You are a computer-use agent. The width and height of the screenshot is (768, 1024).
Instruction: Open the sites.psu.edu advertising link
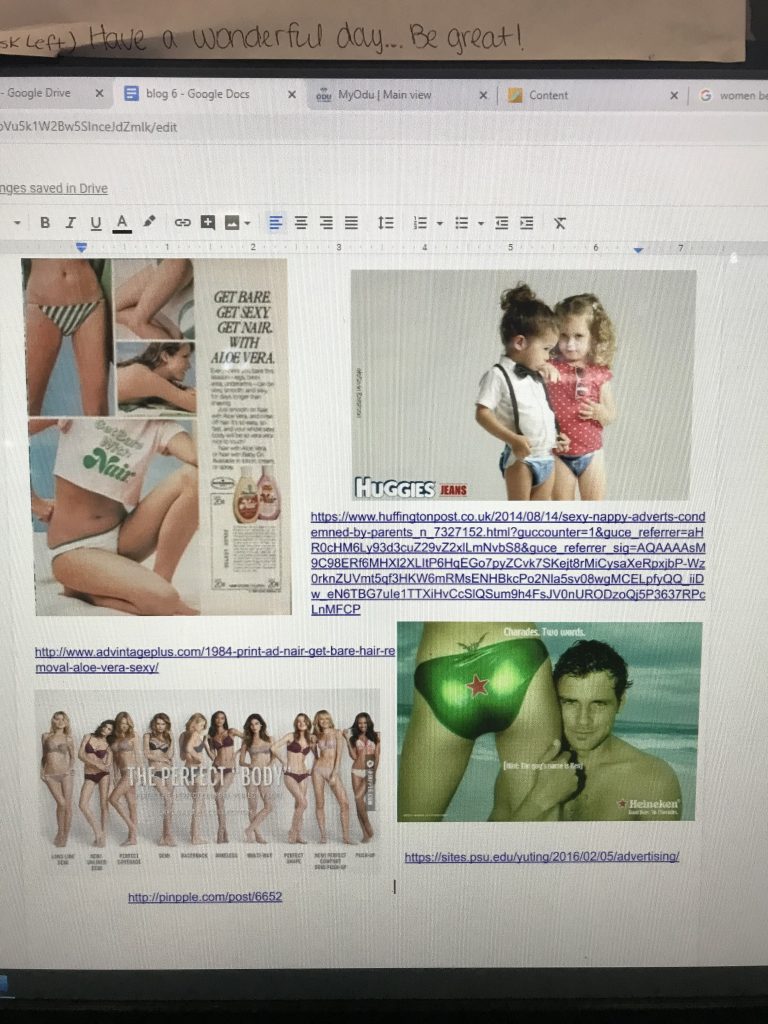(x=541, y=856)
